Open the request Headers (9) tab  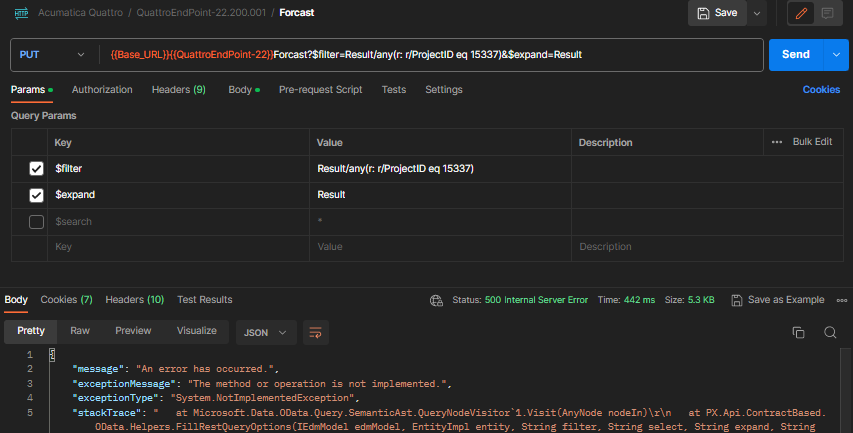tap(178, 90)
